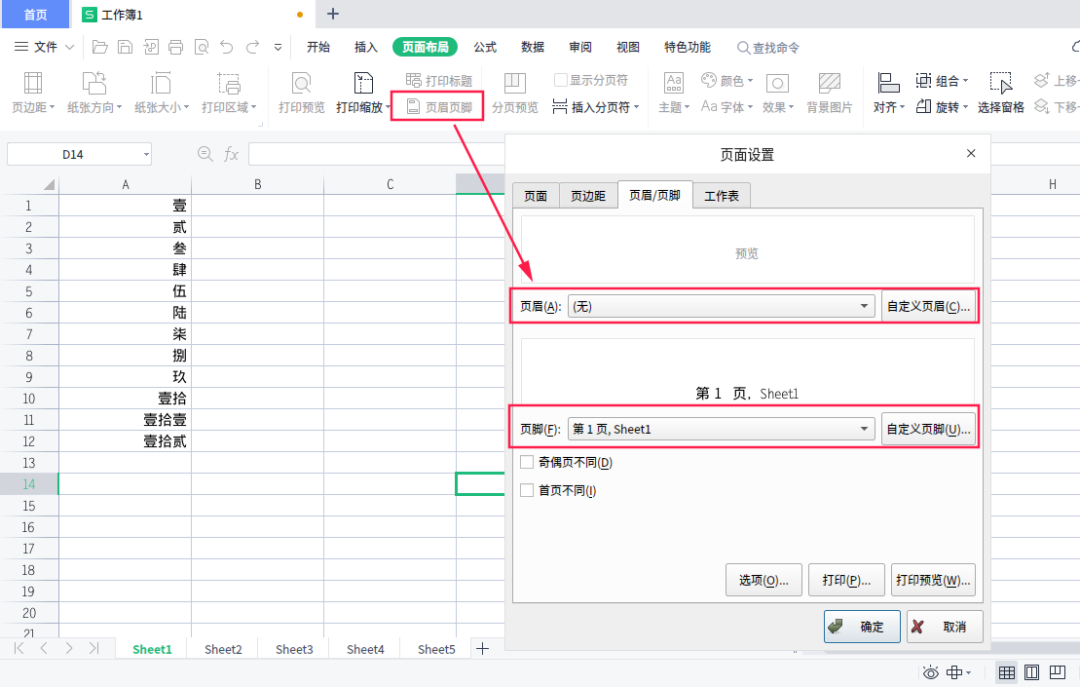Click the zoom magnifier icon beside fx

[x=205, y=154]
